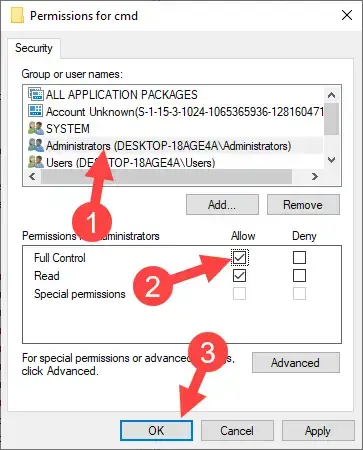Click the folder icon in title bar
363x450 pixels.
pyautogui.click(x=17, y=16)
